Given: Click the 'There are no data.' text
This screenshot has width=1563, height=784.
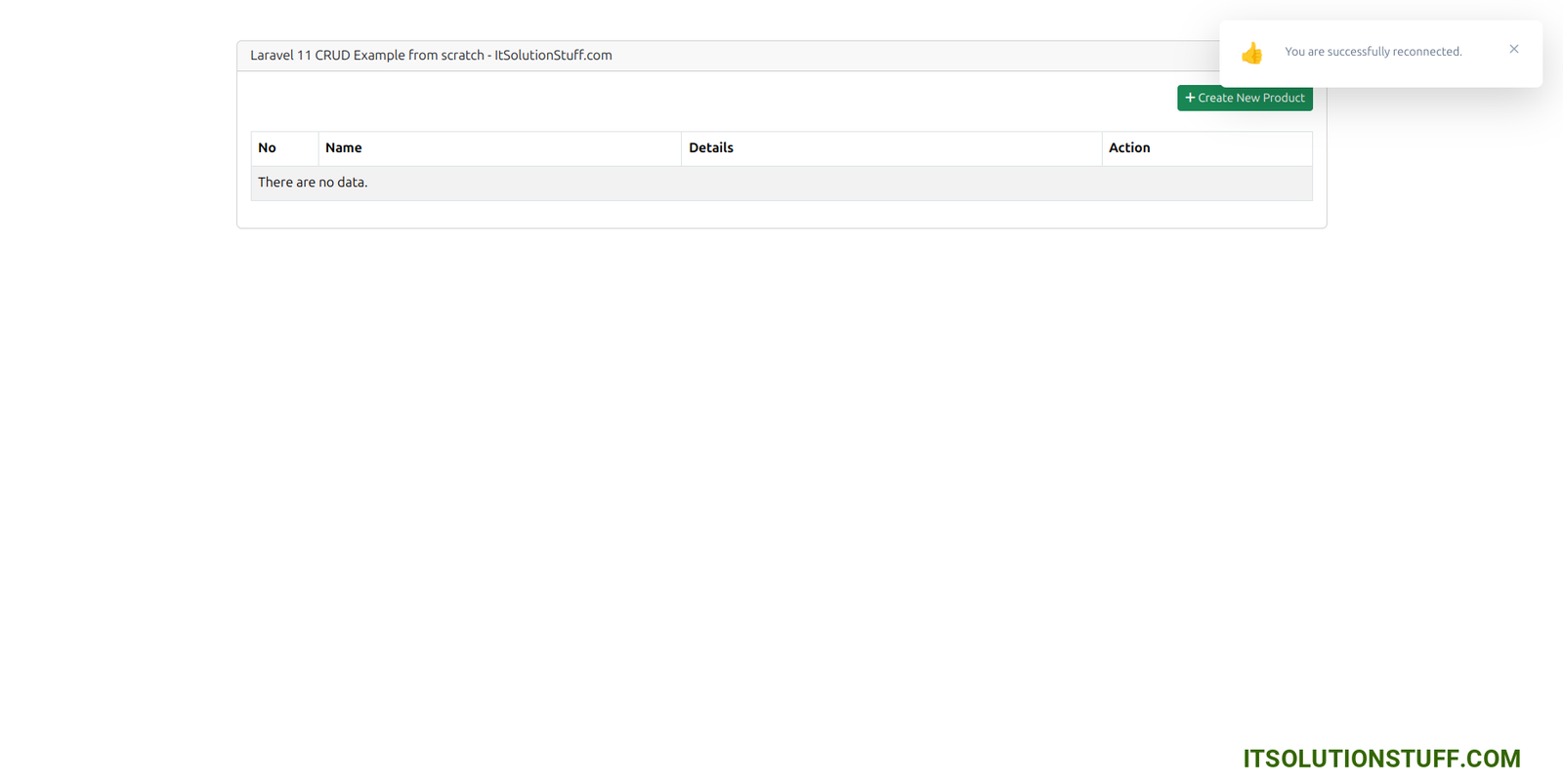Looking at the screenshot, I should pos(313,183).
